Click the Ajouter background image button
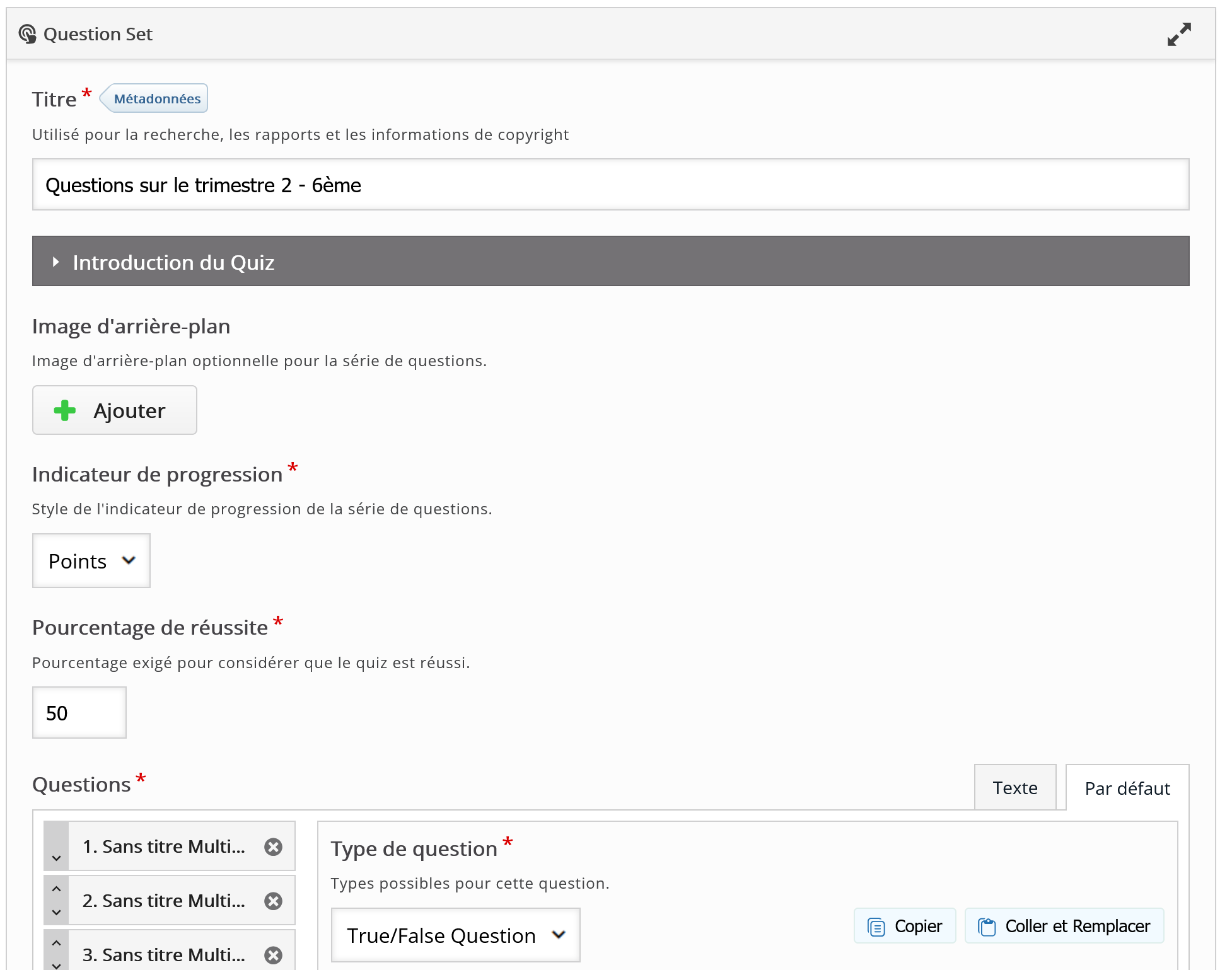 115,410
